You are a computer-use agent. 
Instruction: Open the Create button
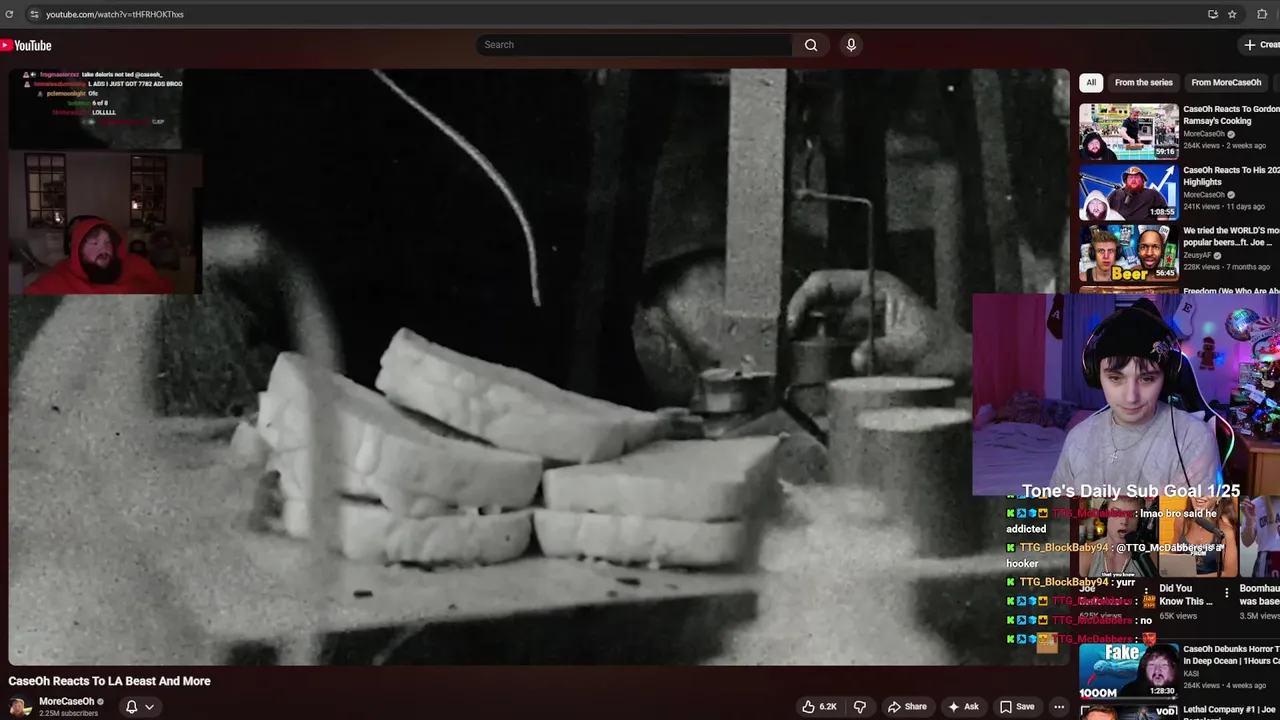click(1260, 45)
